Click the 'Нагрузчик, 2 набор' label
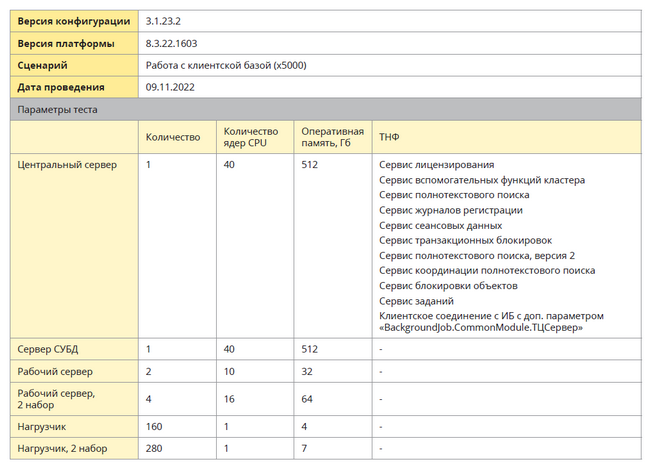 [62, 449]
